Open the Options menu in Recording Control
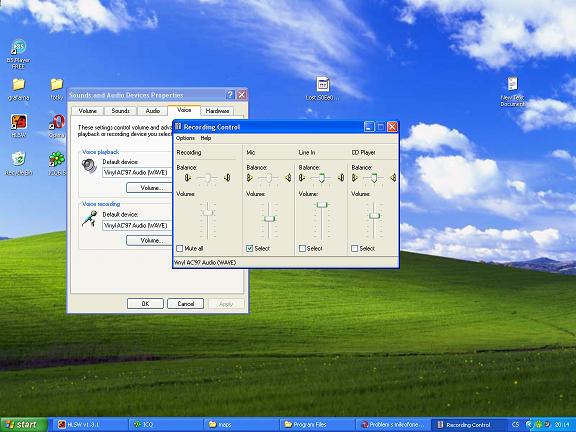This screenshot has width=576, height=432. [x=185, y=138]
